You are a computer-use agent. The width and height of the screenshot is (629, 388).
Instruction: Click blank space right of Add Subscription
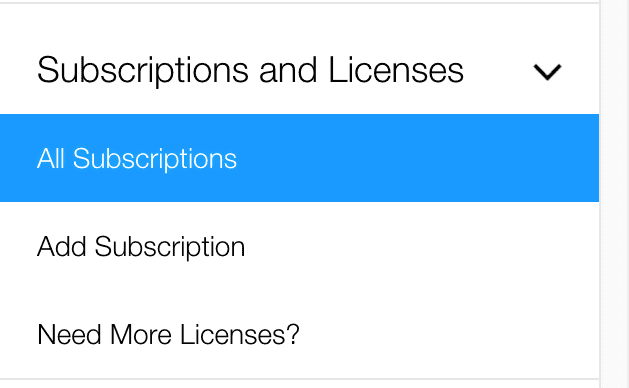[421, 246]
